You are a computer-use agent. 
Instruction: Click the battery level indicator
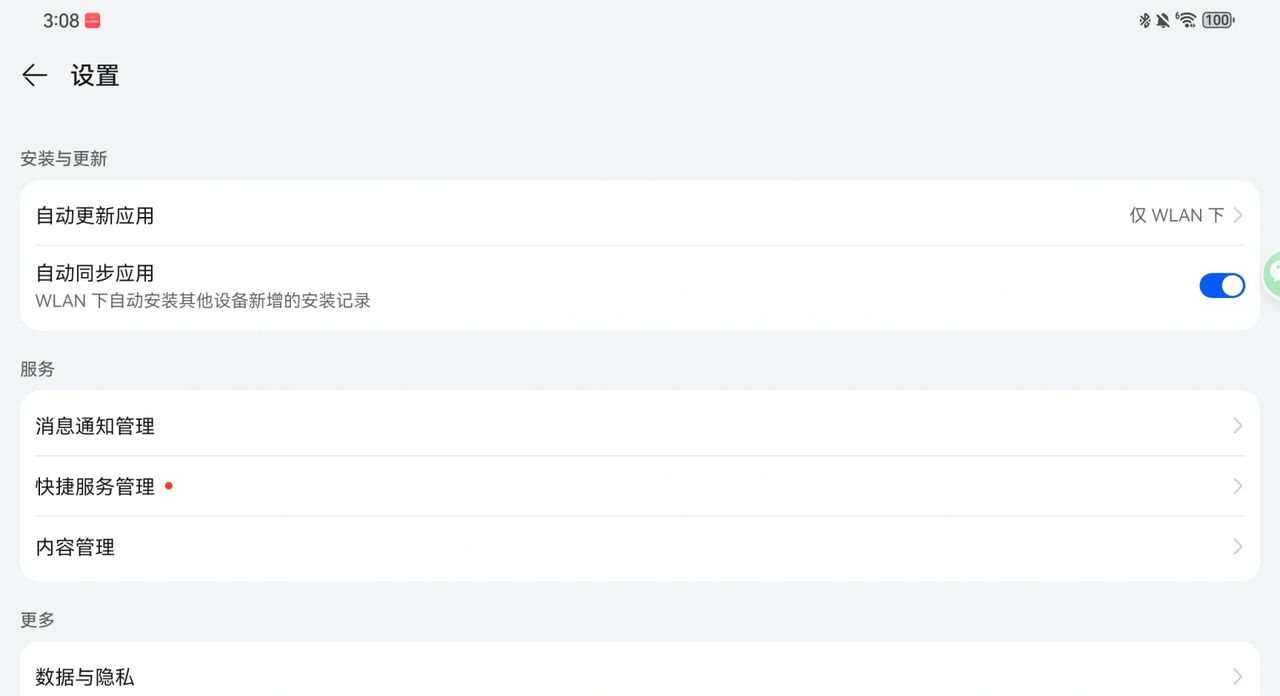click(x=1218, y=20)
